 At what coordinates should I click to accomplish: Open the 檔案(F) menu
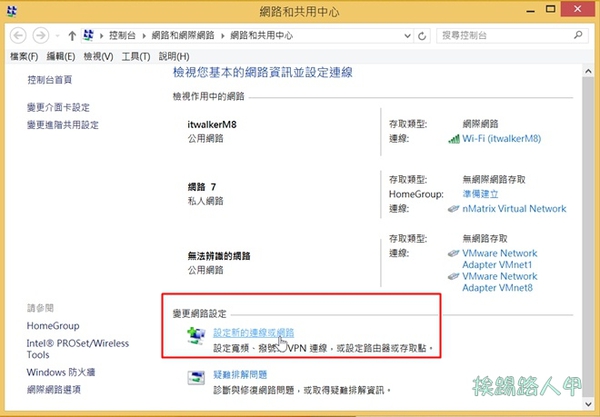pos(24,57)
